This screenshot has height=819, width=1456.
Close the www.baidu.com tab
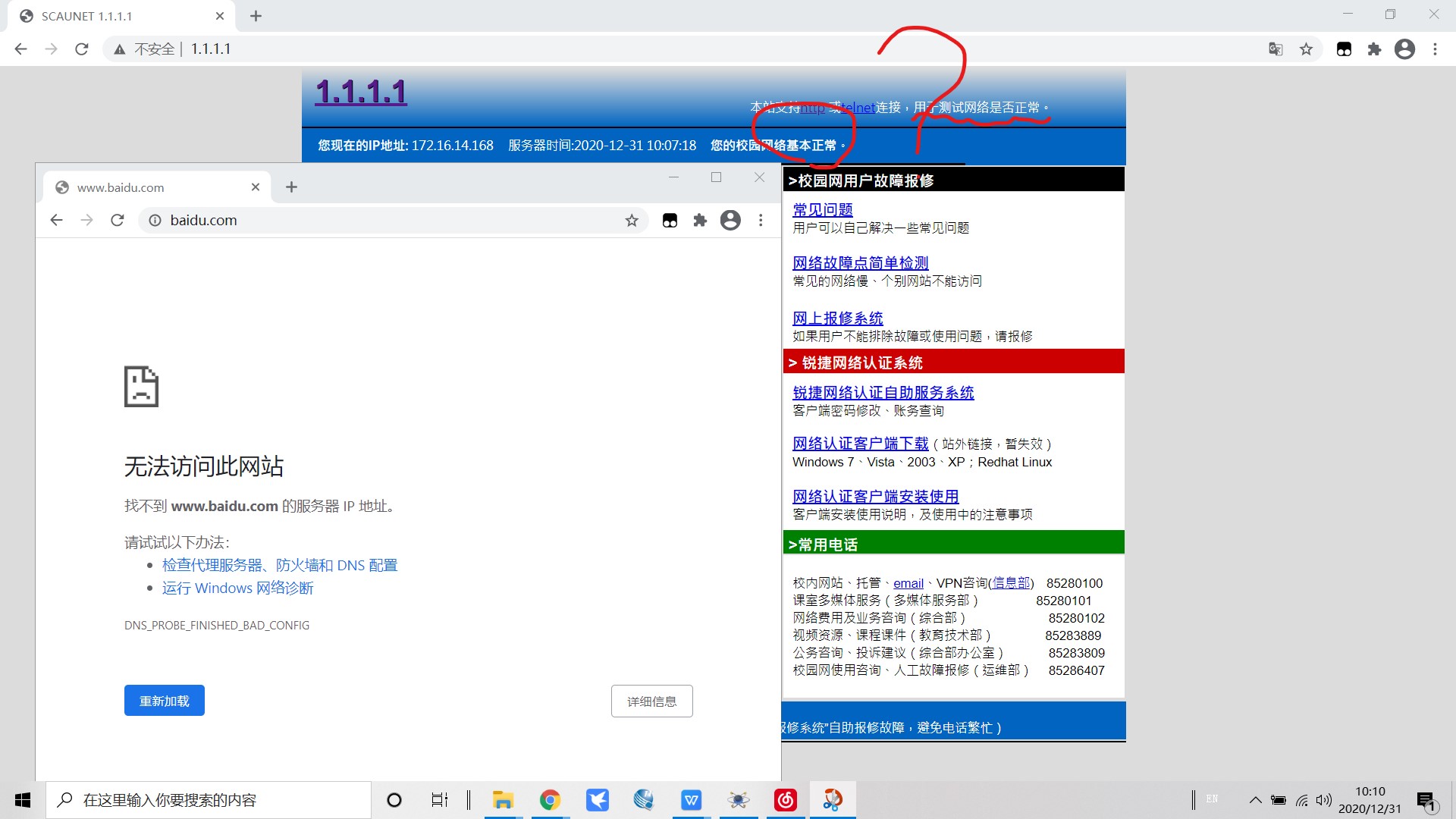pos(256,187)
